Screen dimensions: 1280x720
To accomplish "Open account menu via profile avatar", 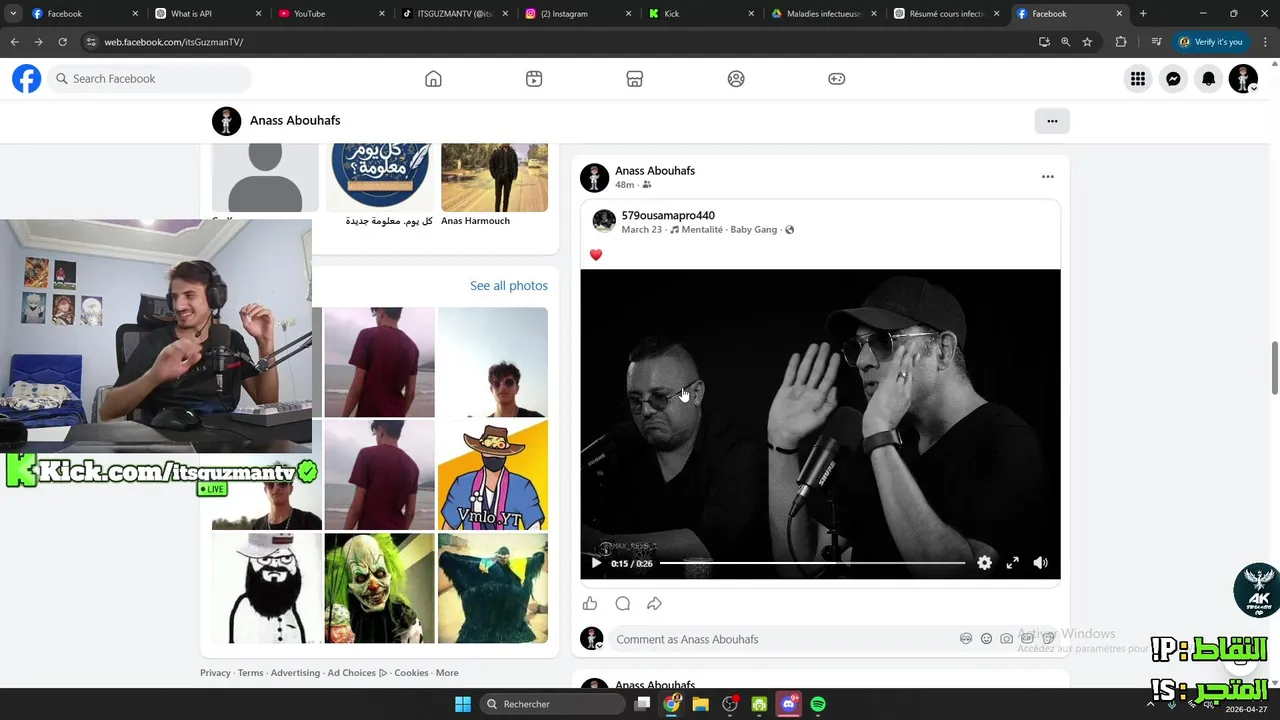I will (1243, 79).
